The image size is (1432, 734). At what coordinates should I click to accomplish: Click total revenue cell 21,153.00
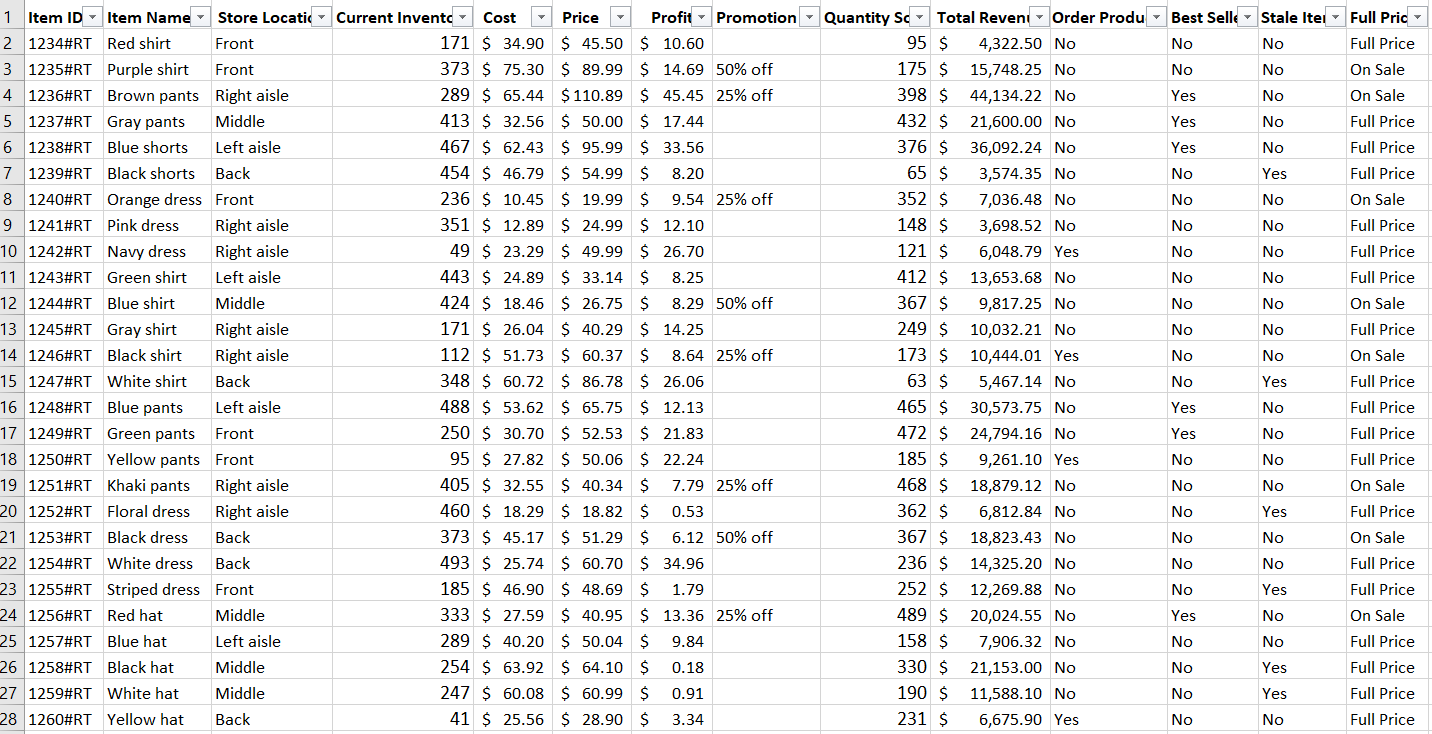click(x=992, y=667)
